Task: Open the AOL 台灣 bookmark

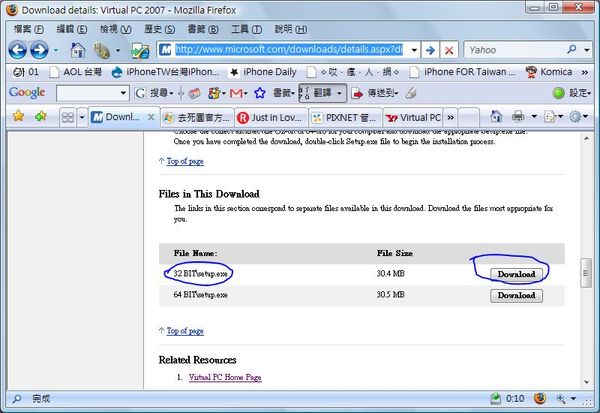Action: (76, 72)
